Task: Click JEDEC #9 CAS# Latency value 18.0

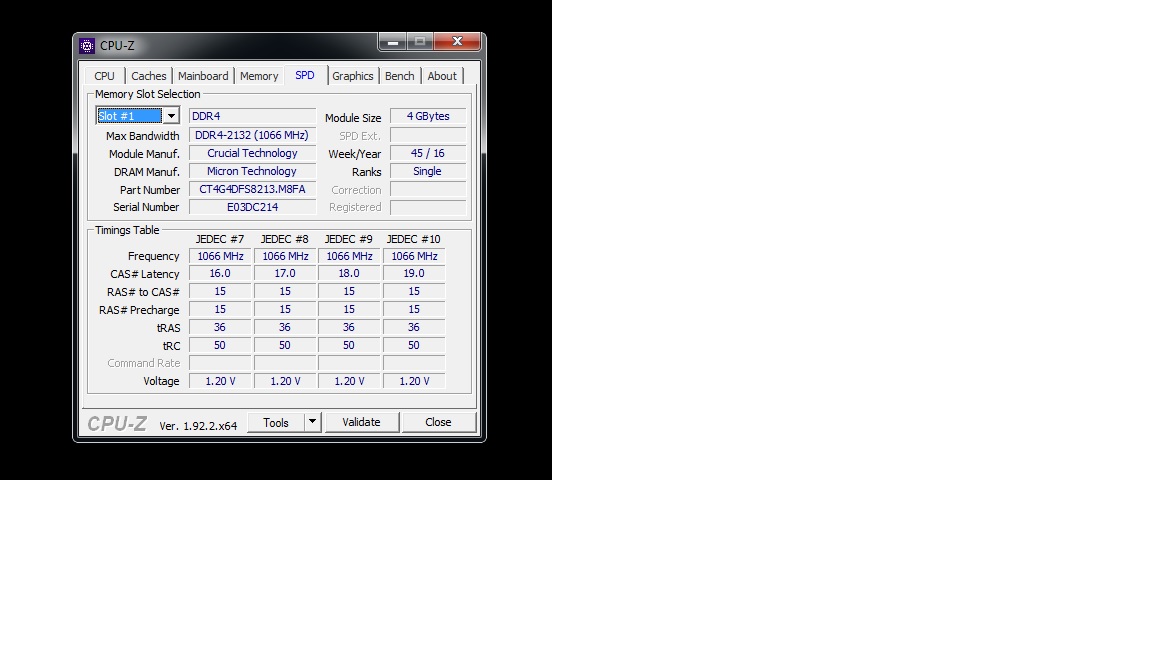Action: [x=349, y=273]
